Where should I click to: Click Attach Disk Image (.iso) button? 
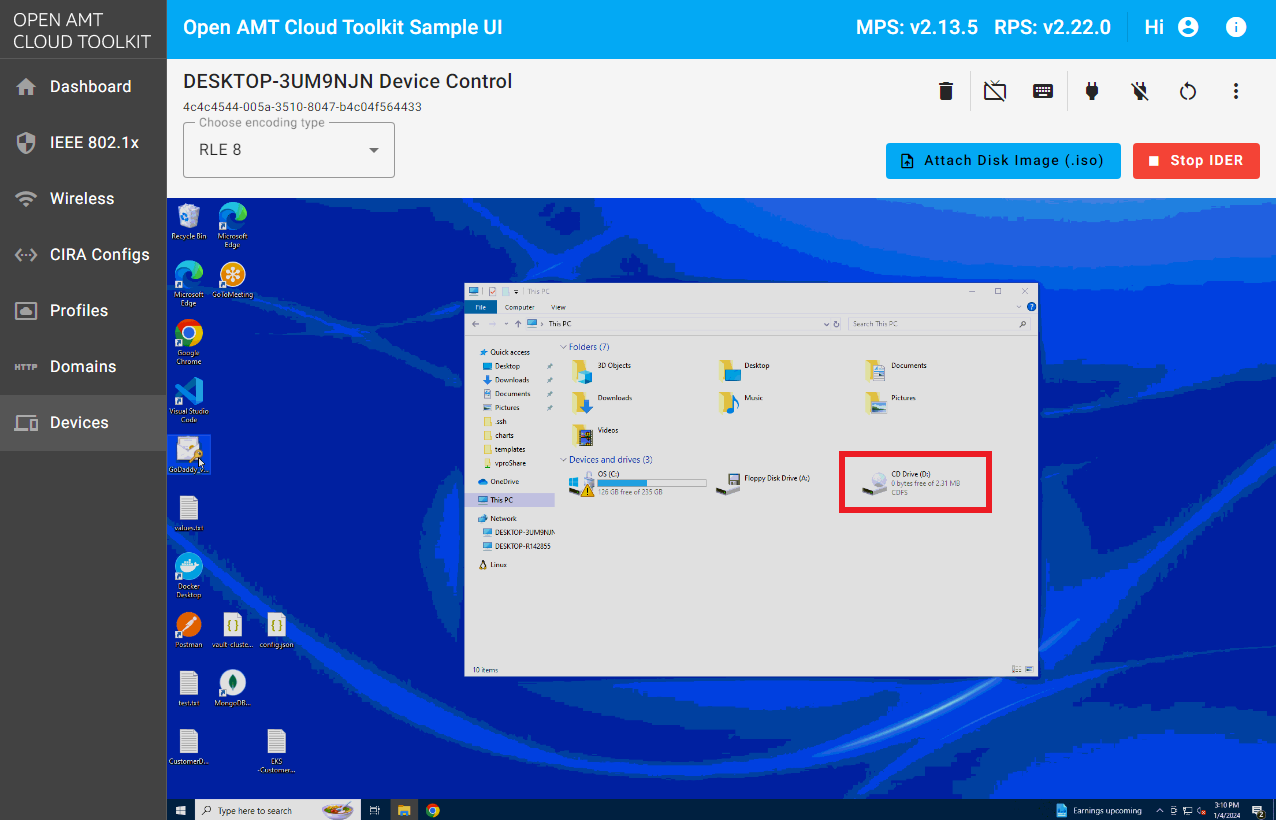tap(1003, 161)
